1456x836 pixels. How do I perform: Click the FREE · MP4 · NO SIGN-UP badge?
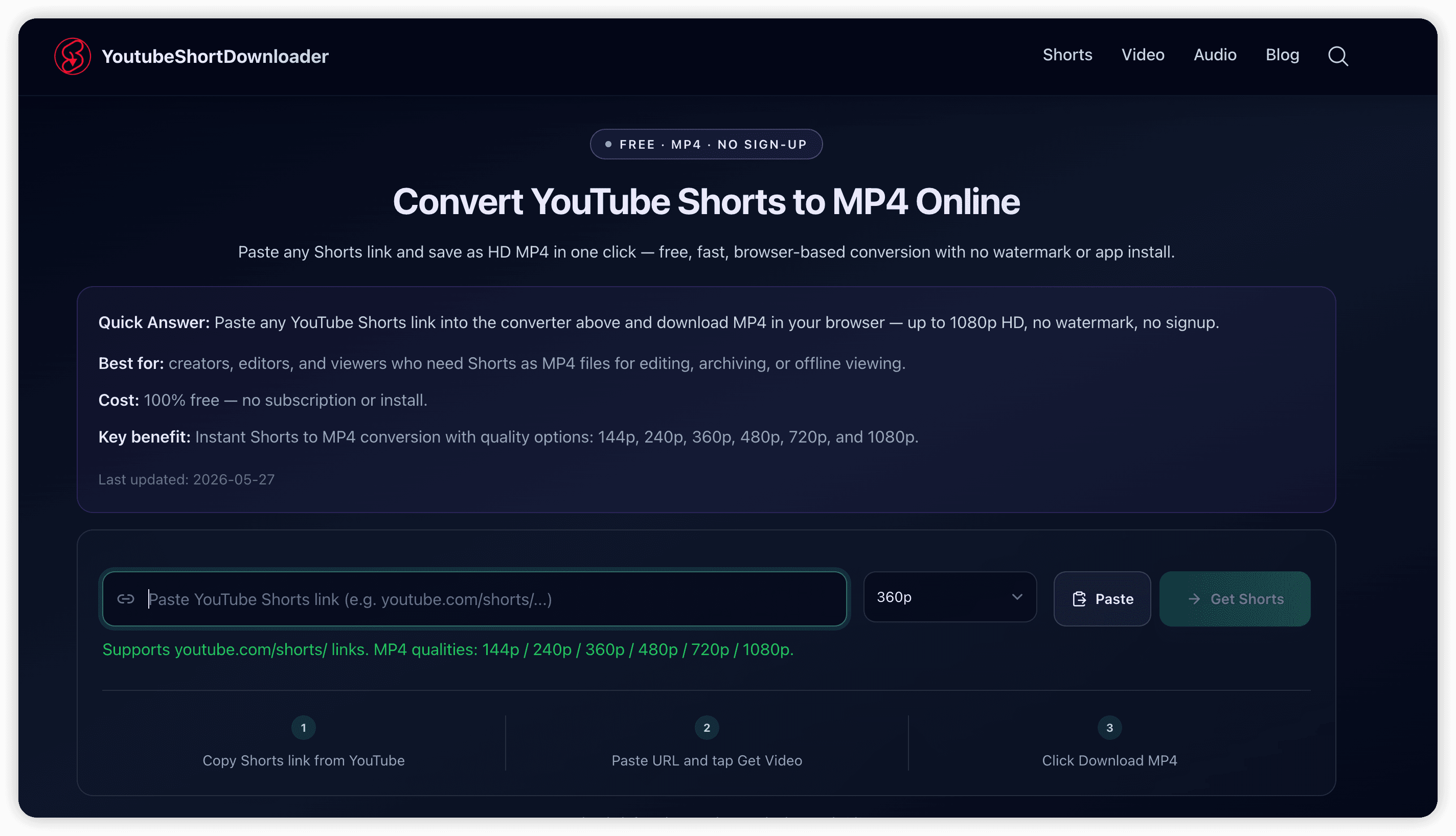706,144
